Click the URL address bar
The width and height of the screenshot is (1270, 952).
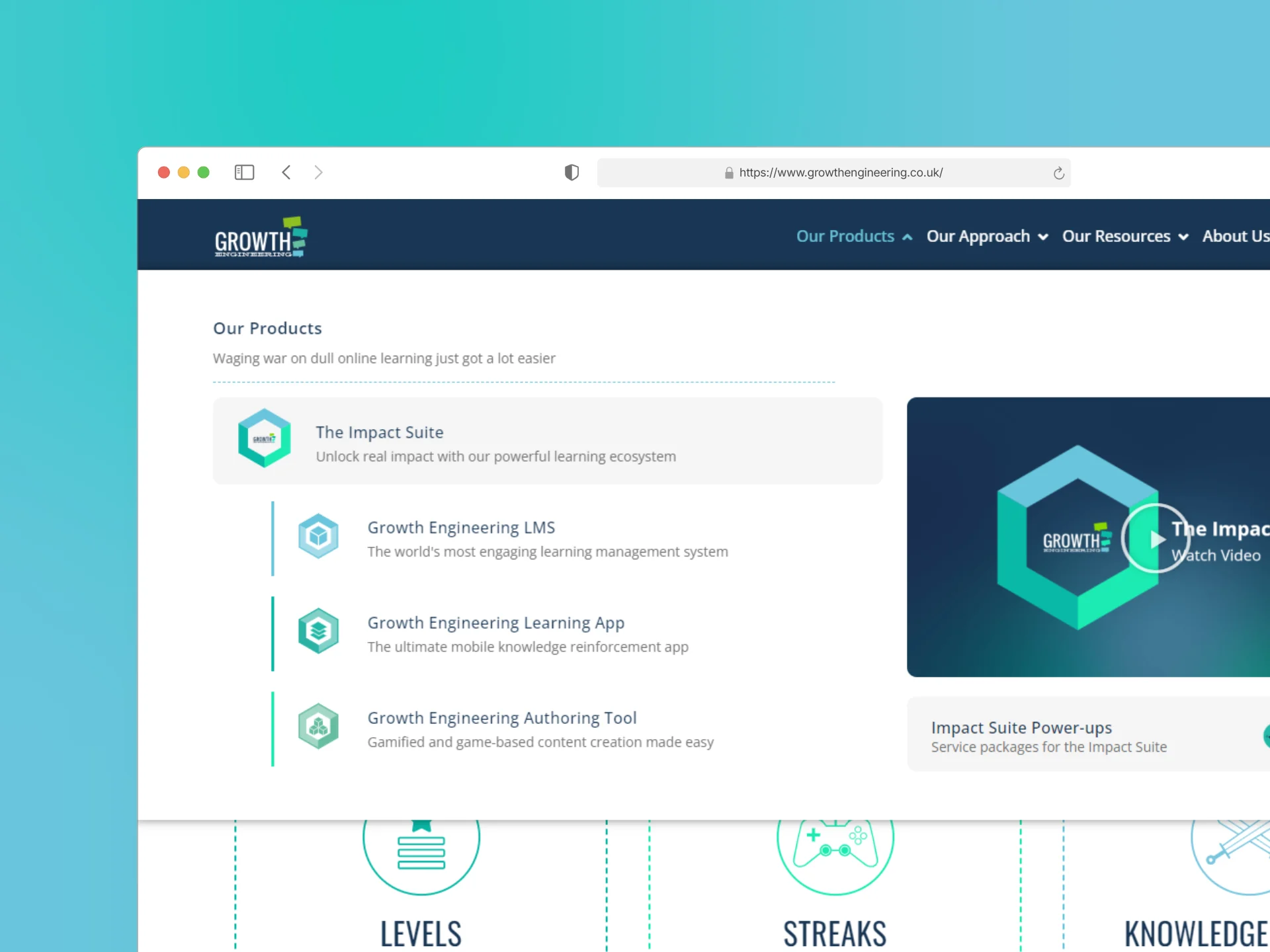coord(840,173)
